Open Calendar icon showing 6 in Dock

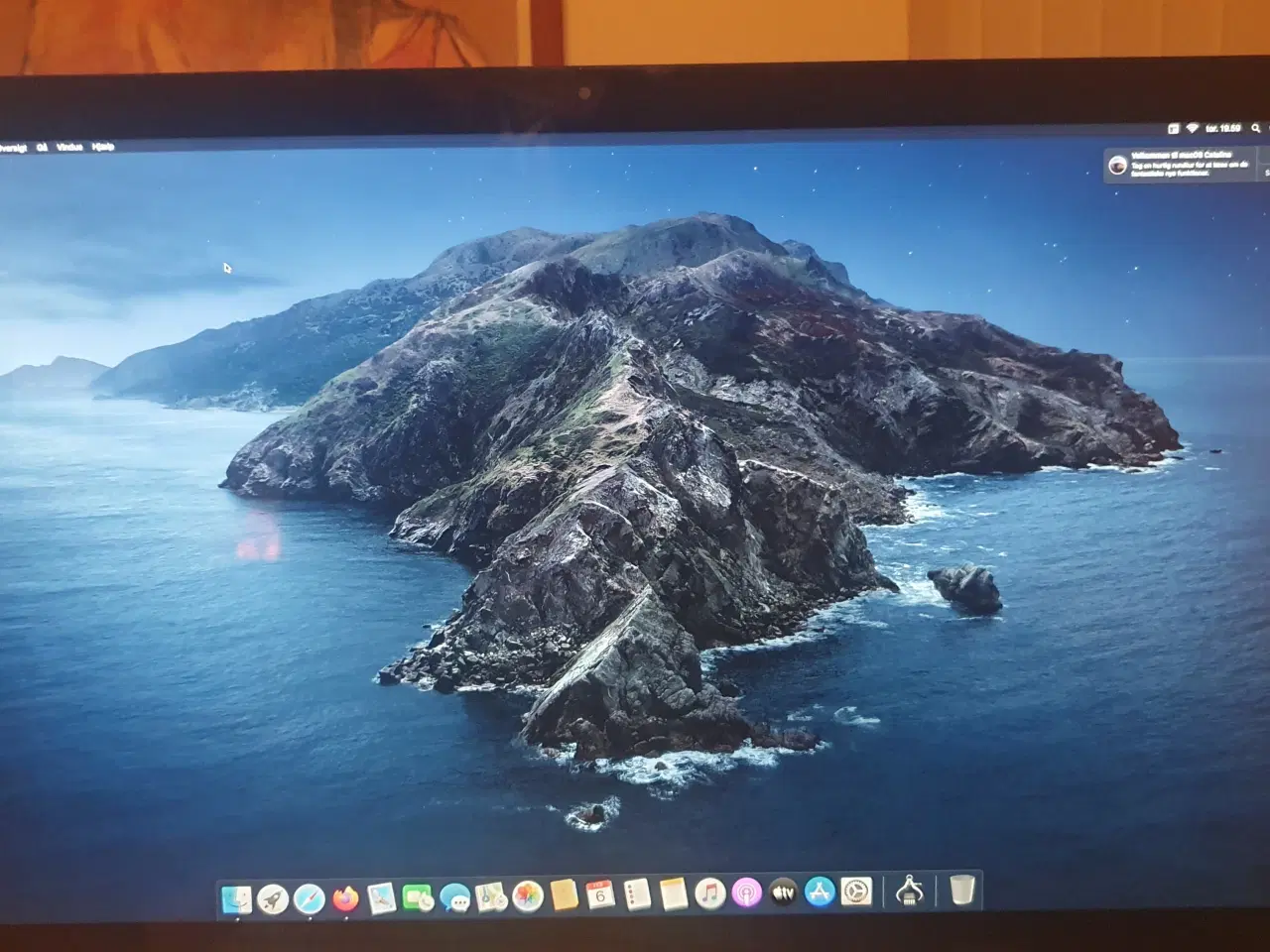click(600, 895)
